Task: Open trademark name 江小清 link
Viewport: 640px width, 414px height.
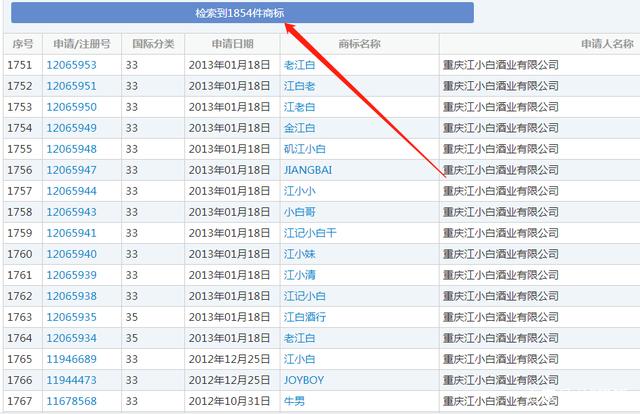Action: pyautogui.click(x=300, y=275)
